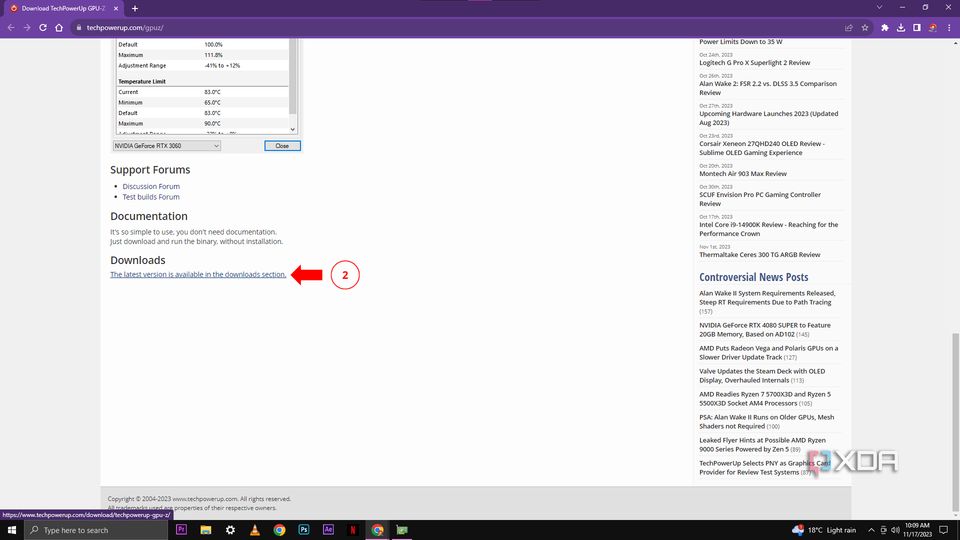
Task: Open Leaked Flyer AMD Ryzen 9000 post
Action: 762,444
